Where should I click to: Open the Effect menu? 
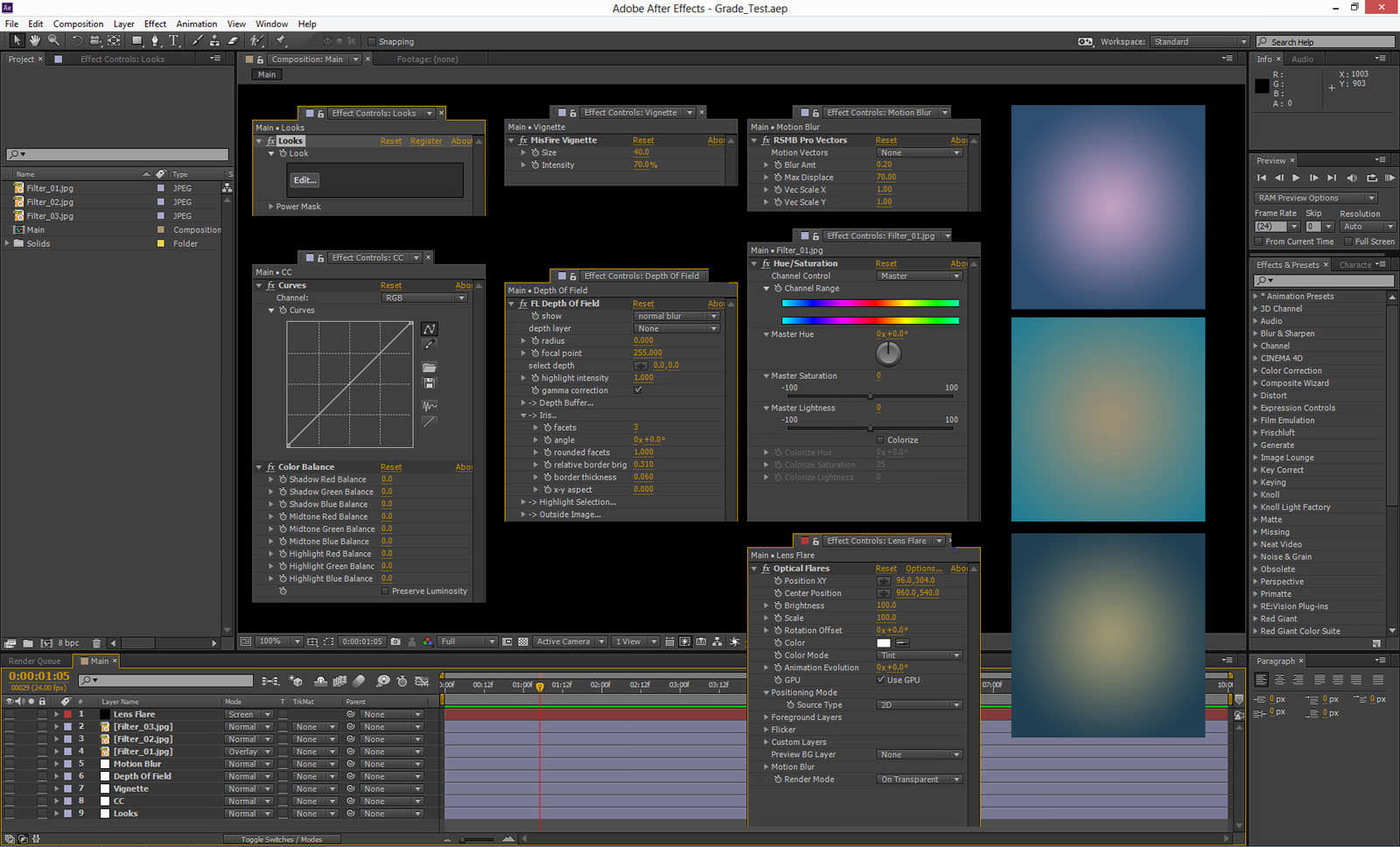click(155, 24)
